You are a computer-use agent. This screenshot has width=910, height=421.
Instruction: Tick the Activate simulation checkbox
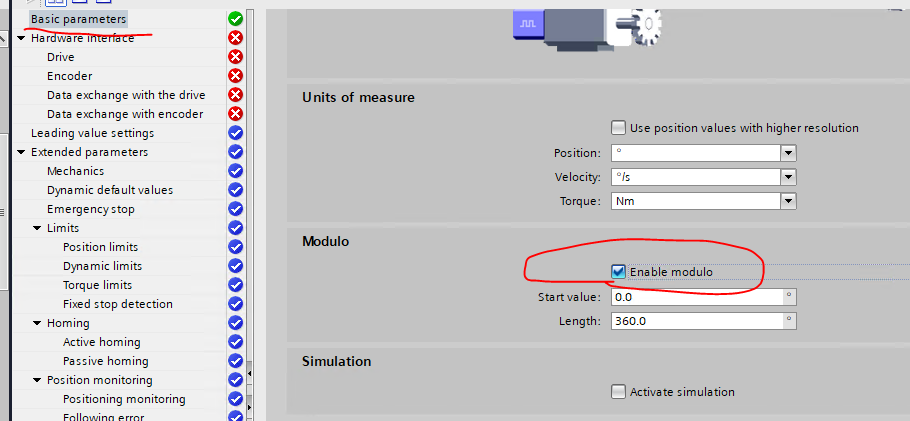pos(618,392)
